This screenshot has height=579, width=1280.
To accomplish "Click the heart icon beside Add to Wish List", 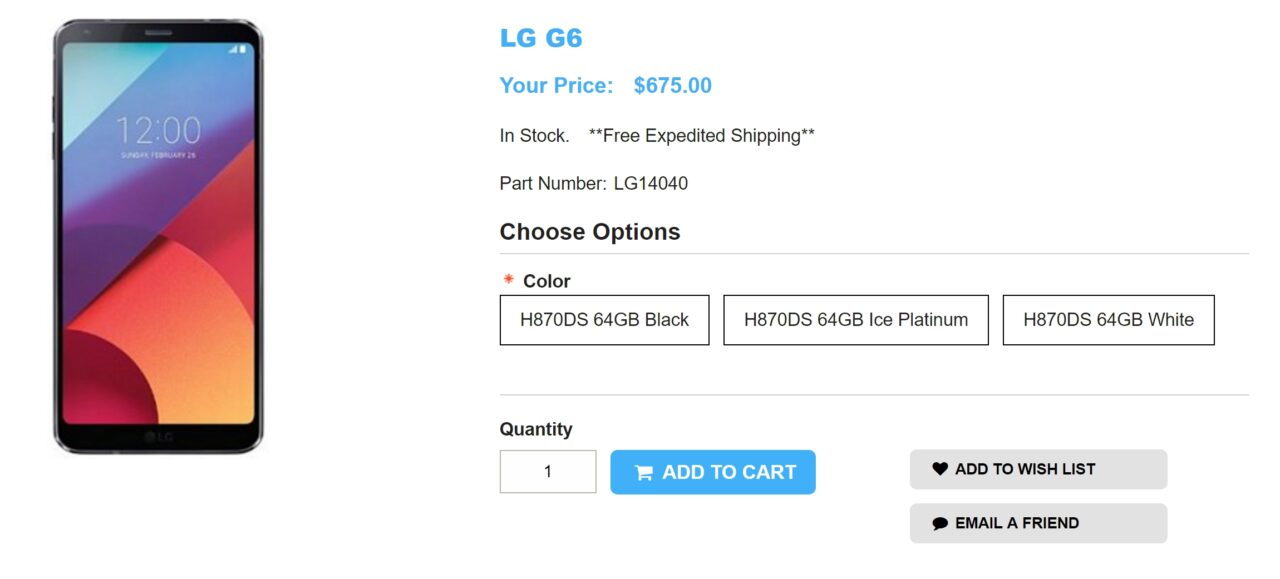I will tap(939, 469).
